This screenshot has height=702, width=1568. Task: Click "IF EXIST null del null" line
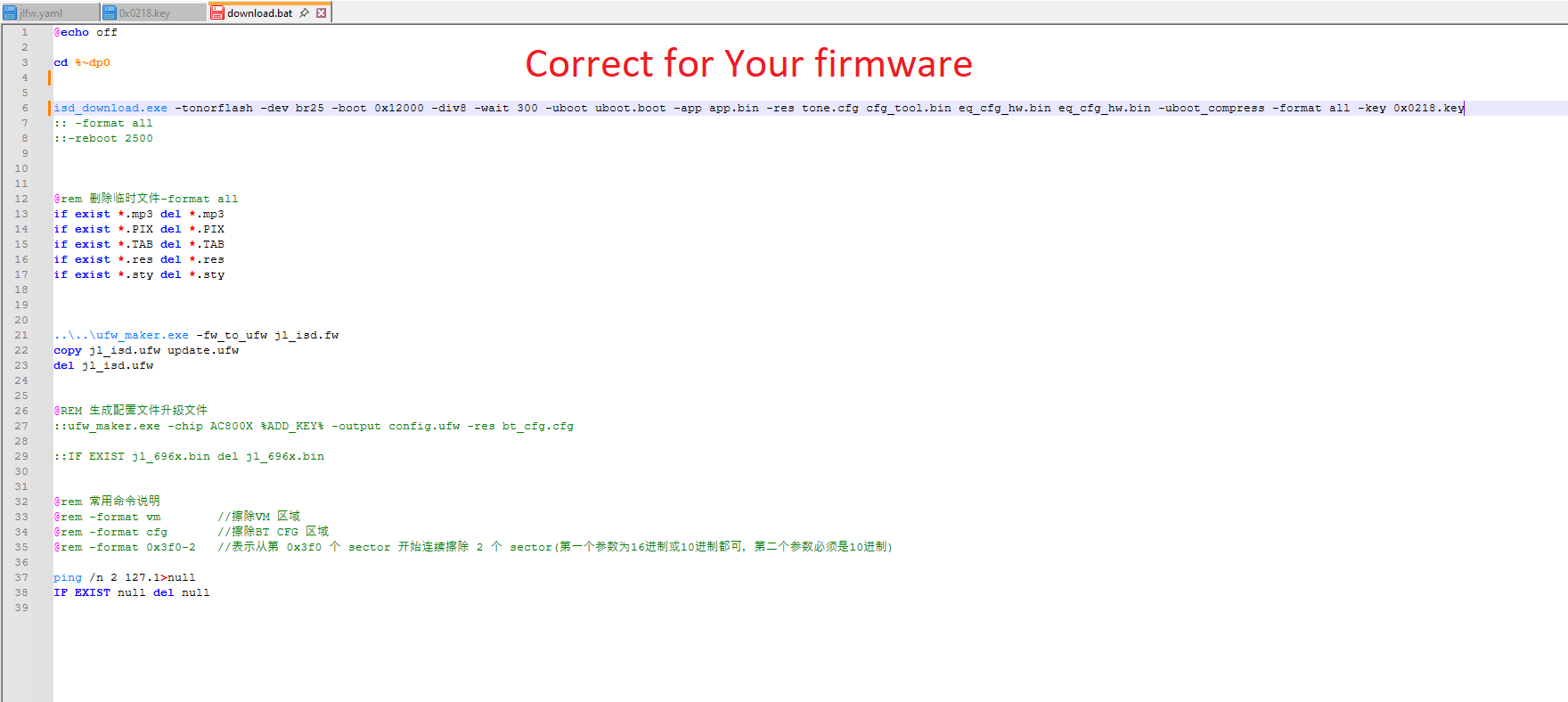[132, 592]
